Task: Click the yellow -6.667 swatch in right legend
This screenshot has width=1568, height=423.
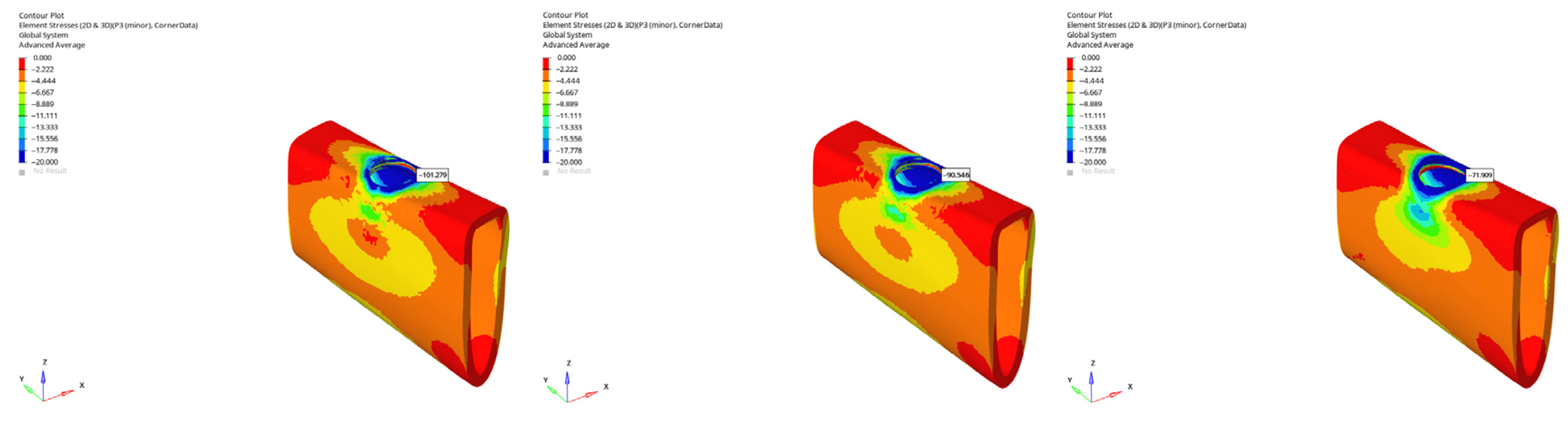Action: click(1071, 87)
